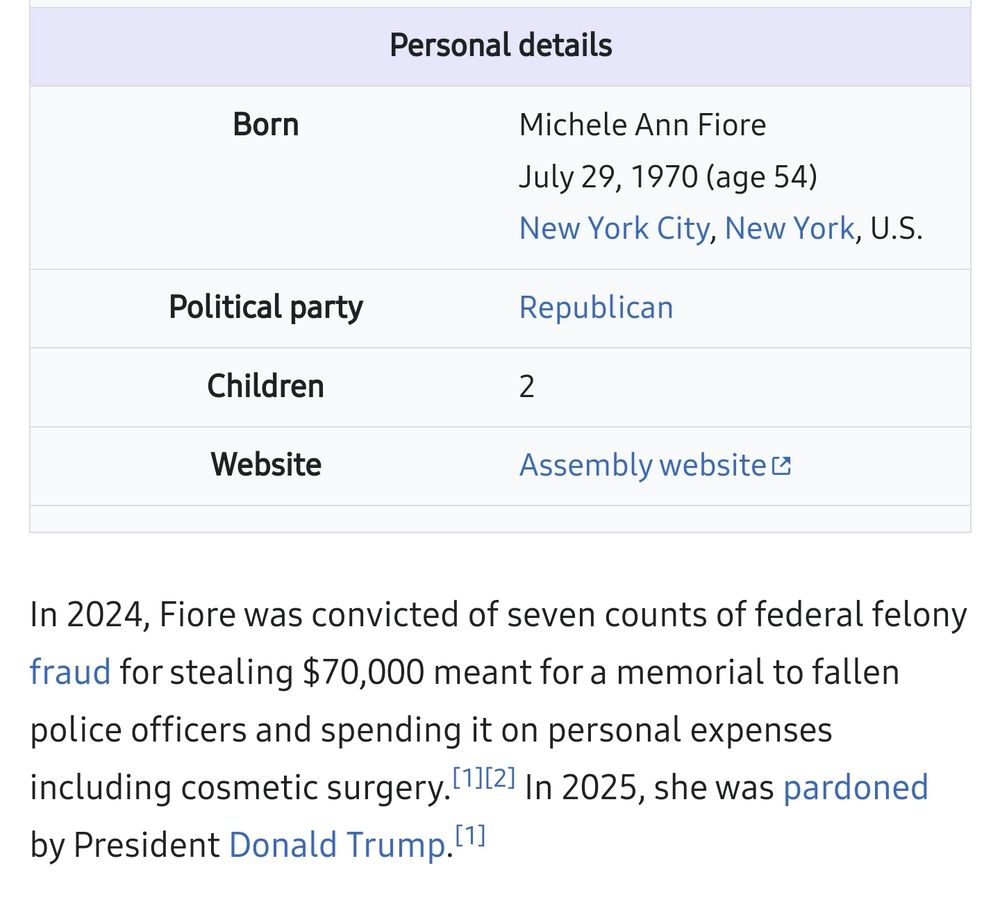Open the Assembly website link
The height and width of the screenshot is (906, 1000).
click(x=642, y=465)
